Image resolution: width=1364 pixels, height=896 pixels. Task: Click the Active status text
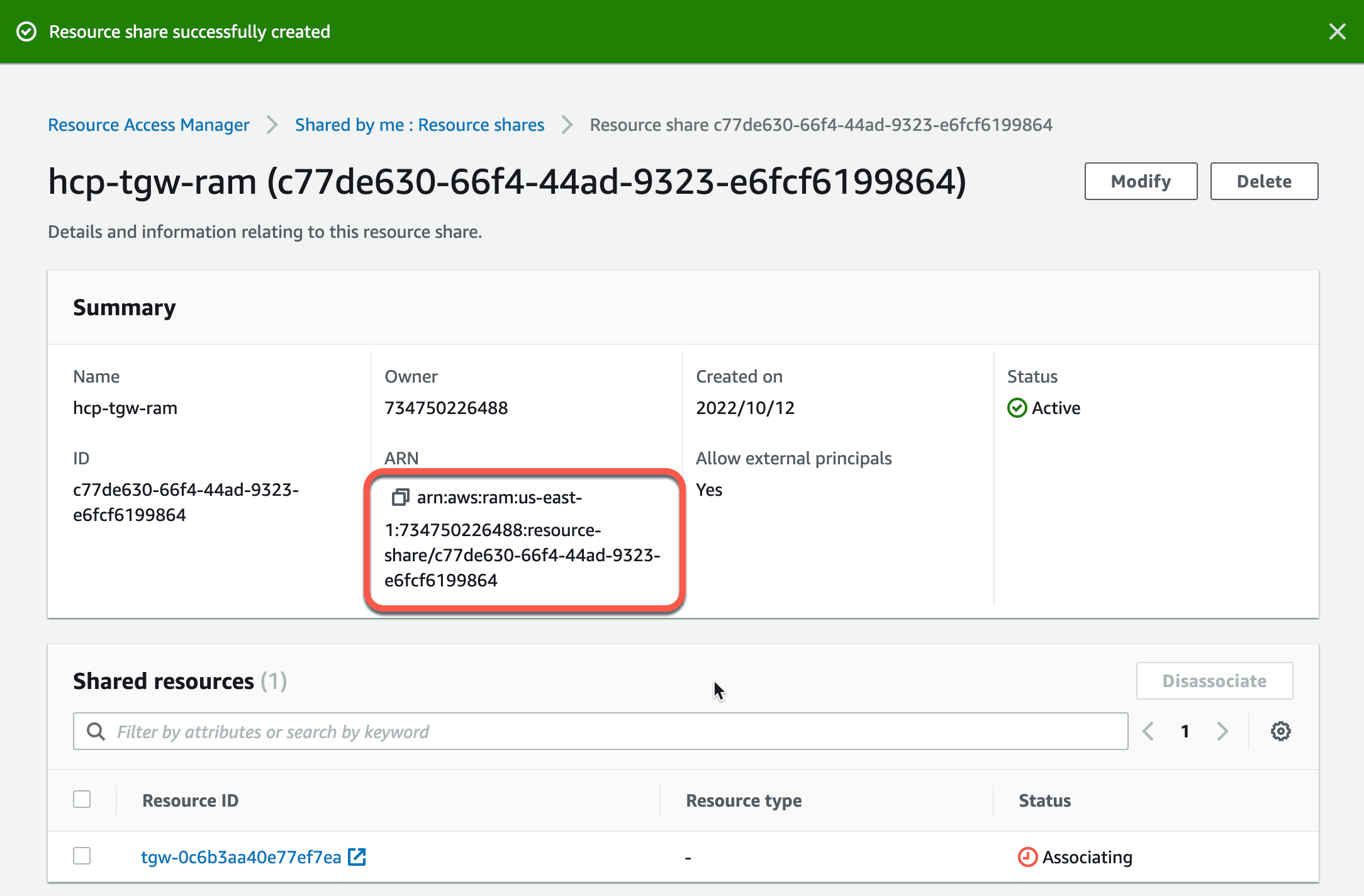1056,408
